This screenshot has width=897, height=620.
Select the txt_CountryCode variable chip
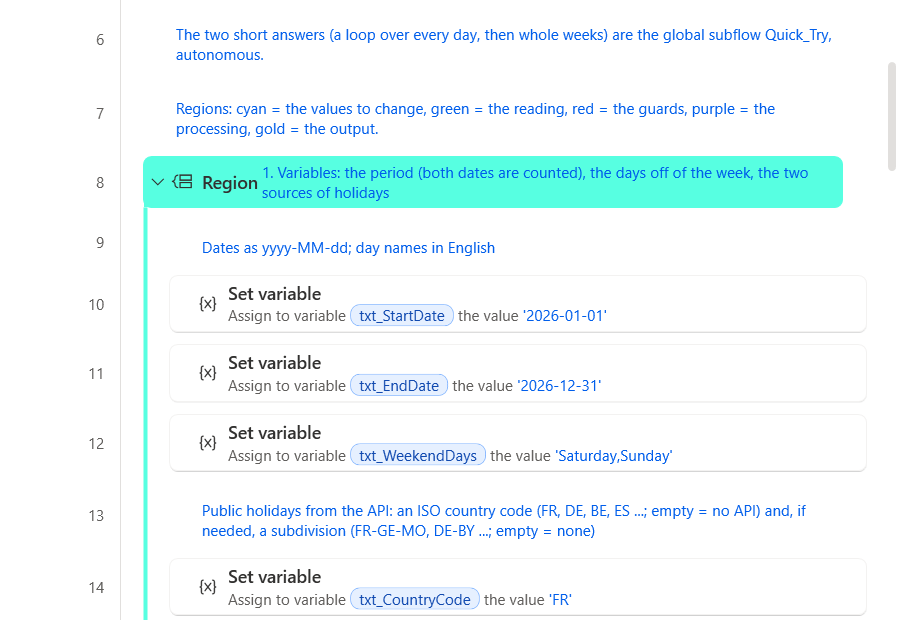(415, 599)
